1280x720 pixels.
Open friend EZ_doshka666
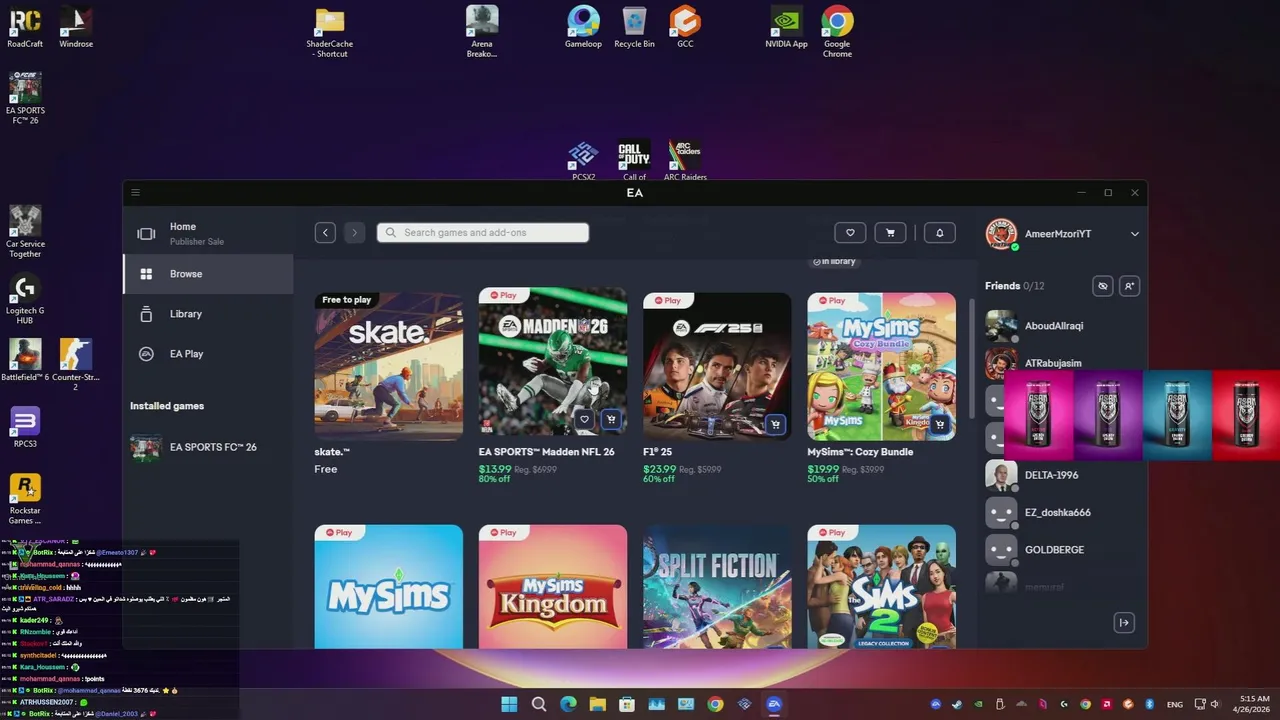[x=1058, y=512]
